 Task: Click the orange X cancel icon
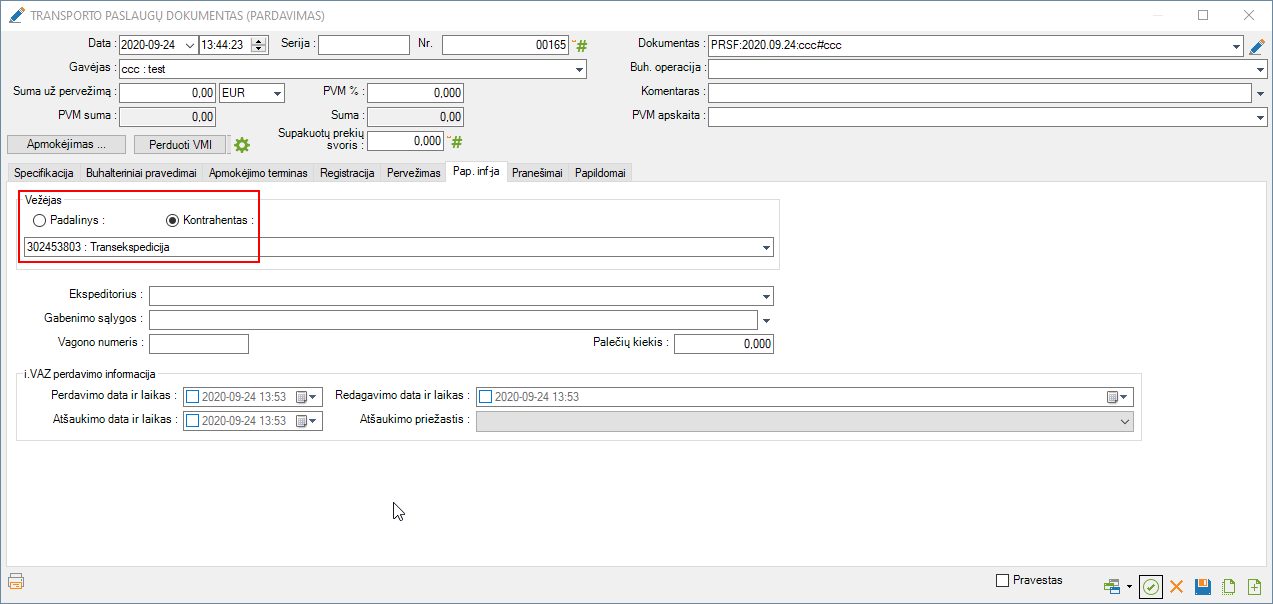pos(1177,587)
